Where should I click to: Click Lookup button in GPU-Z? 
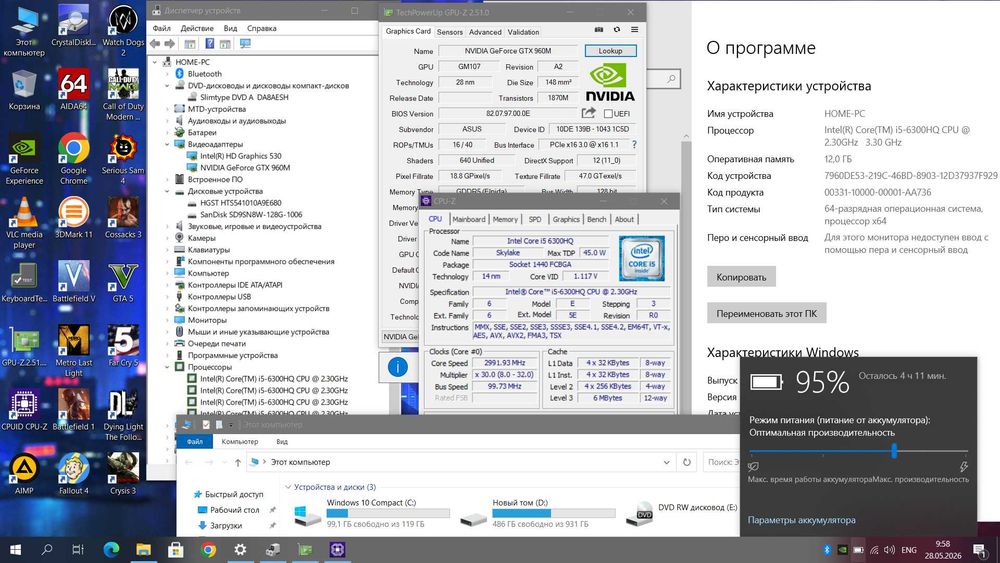pos(610,51)
